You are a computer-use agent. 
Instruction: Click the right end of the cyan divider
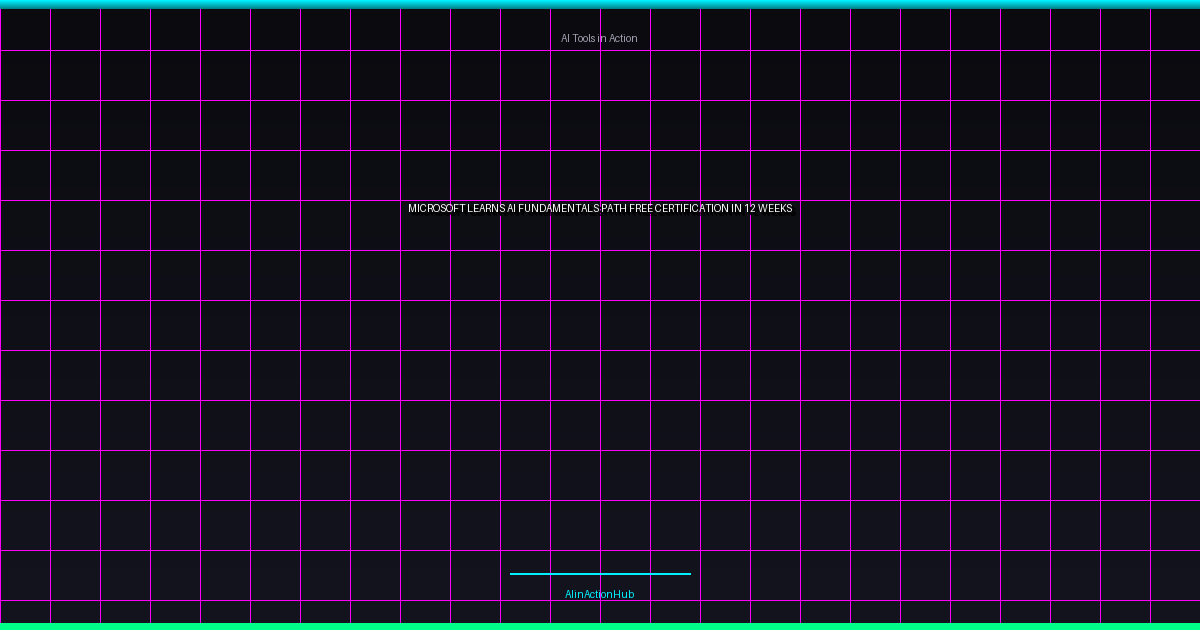click(x=687, y=574)
